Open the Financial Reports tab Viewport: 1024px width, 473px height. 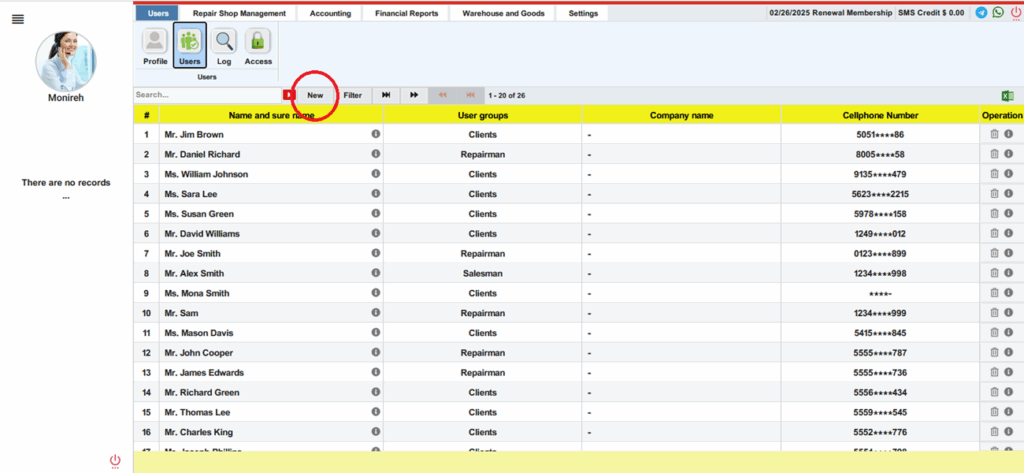point(406,13)
